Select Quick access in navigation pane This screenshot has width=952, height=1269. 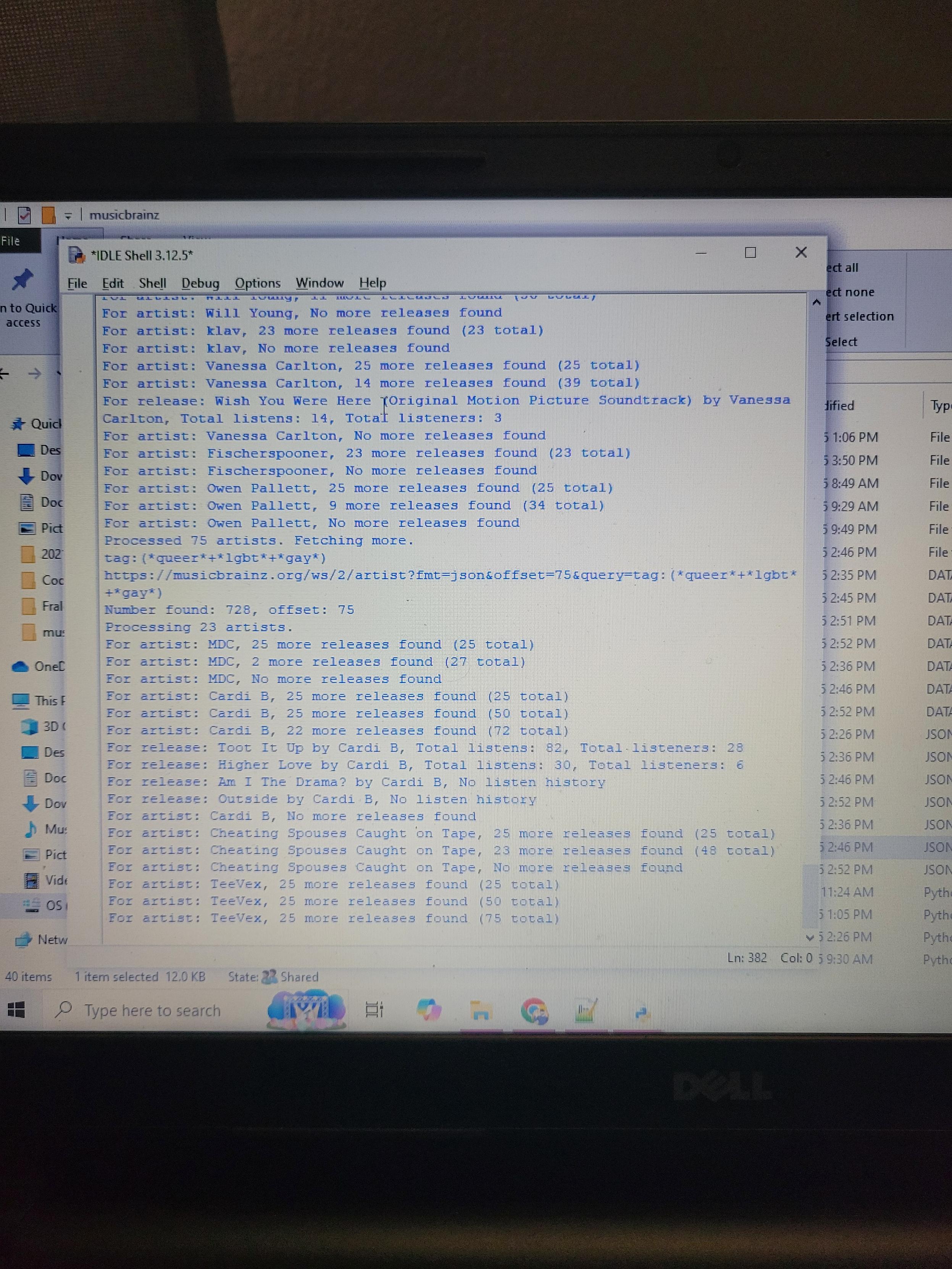click(x=35, y=424)
